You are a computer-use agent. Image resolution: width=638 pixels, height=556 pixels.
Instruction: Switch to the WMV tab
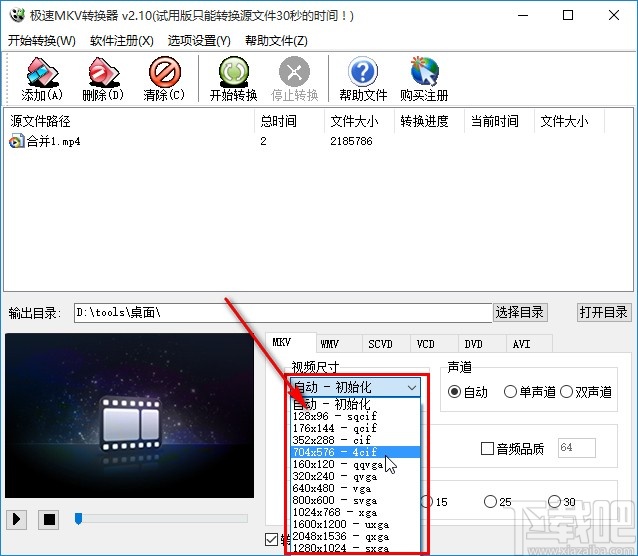(x=339, y=344)
